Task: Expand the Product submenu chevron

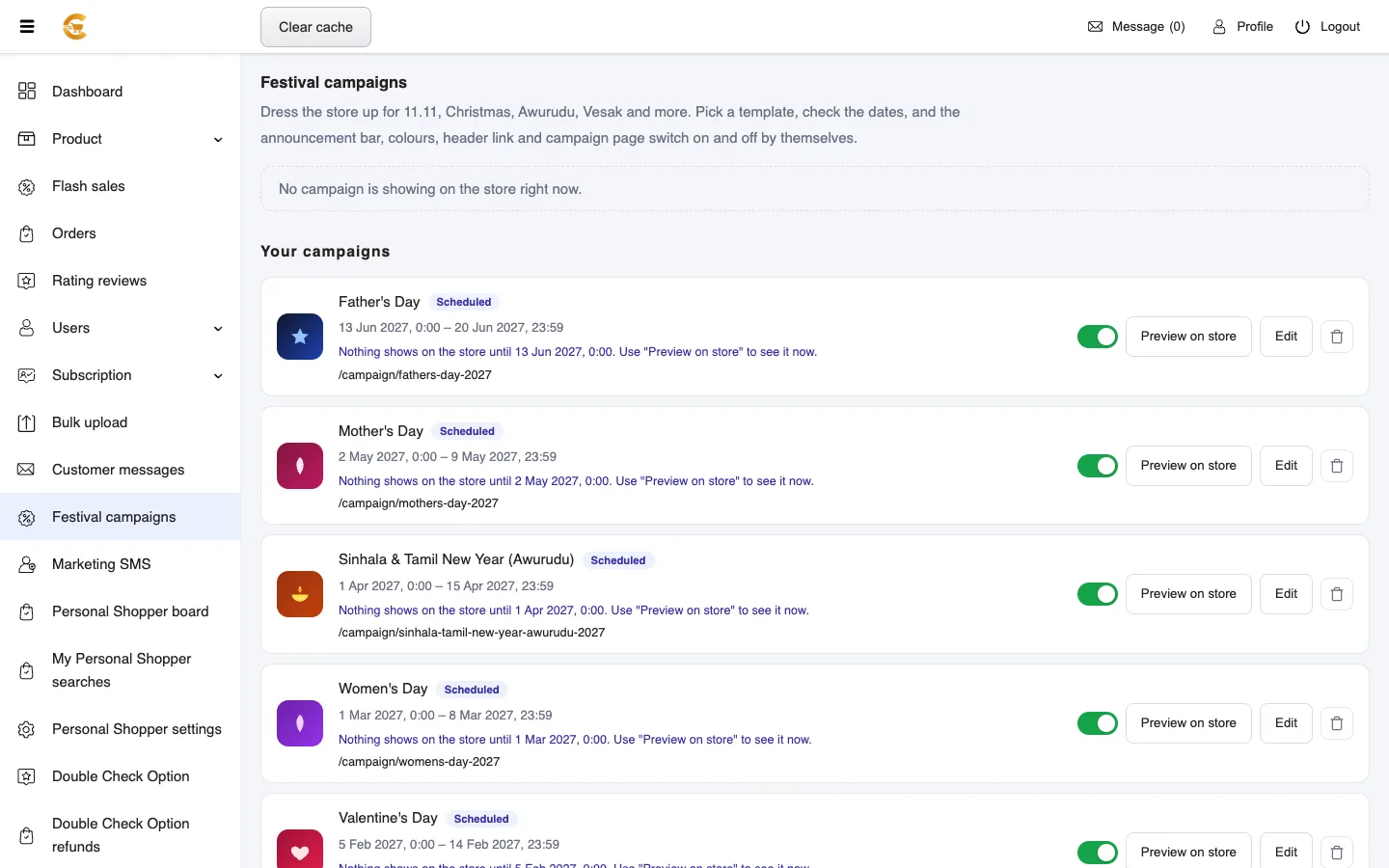Action: click(x=218, y=140)
